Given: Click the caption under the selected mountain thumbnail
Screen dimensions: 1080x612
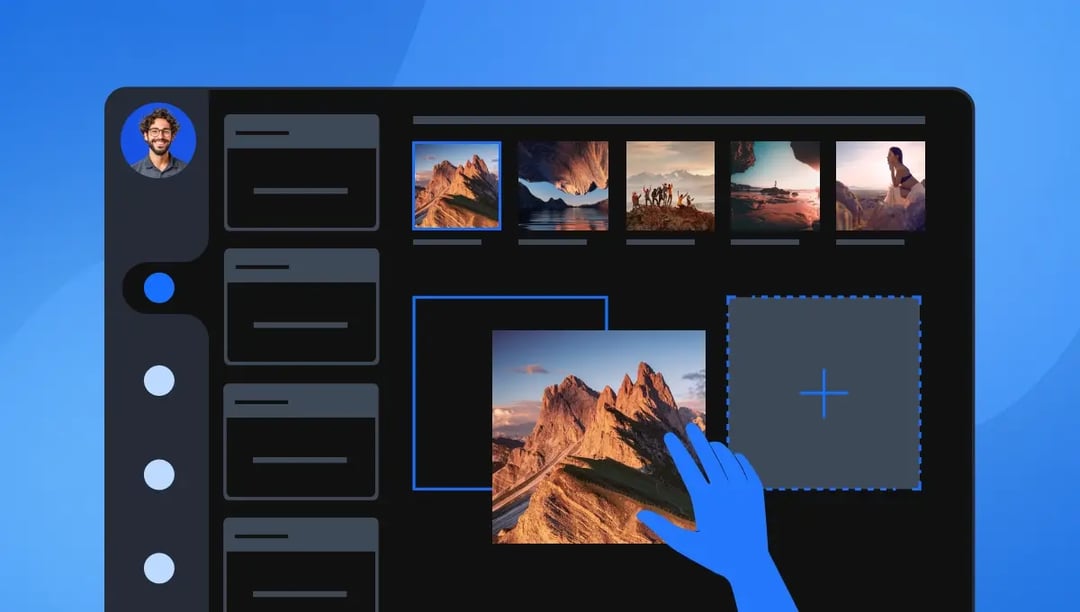Looking at the screenshot, I should click(447, 242).
